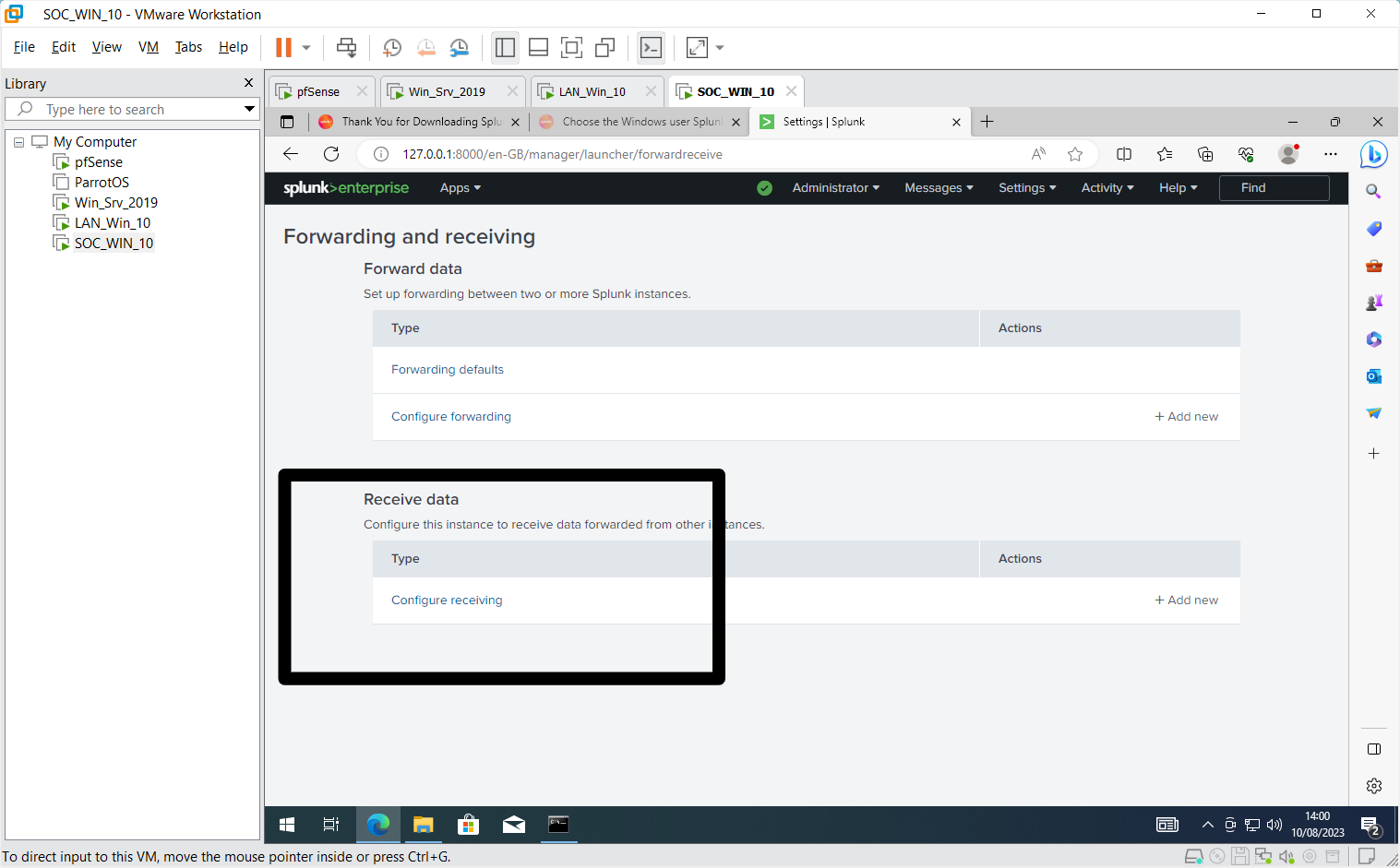The width and height of the screenshot is (1400, 868).
Task: Collapse the My Computer tree node
Action: (18, 142)
